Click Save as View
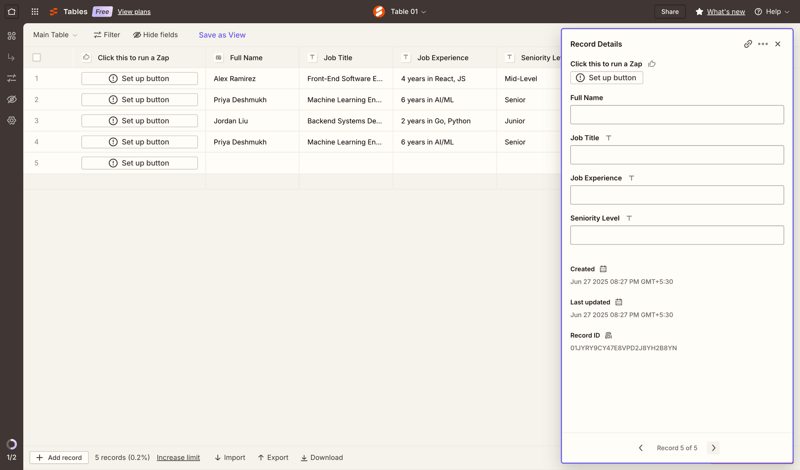 click(x=222, y=35)
